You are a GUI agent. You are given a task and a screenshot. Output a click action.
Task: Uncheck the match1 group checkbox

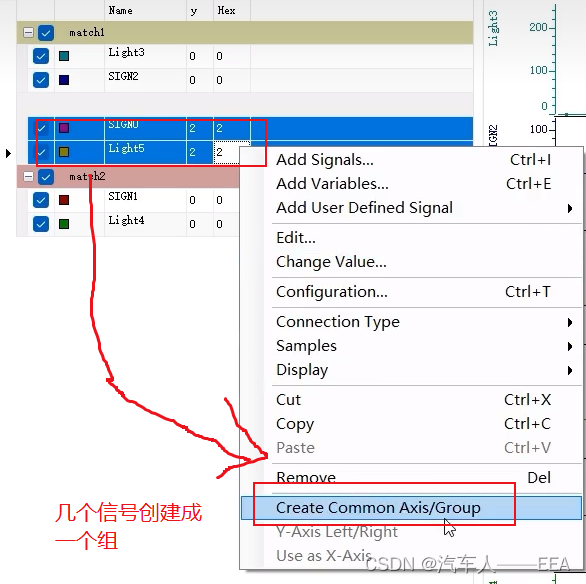tap(46, 33)
